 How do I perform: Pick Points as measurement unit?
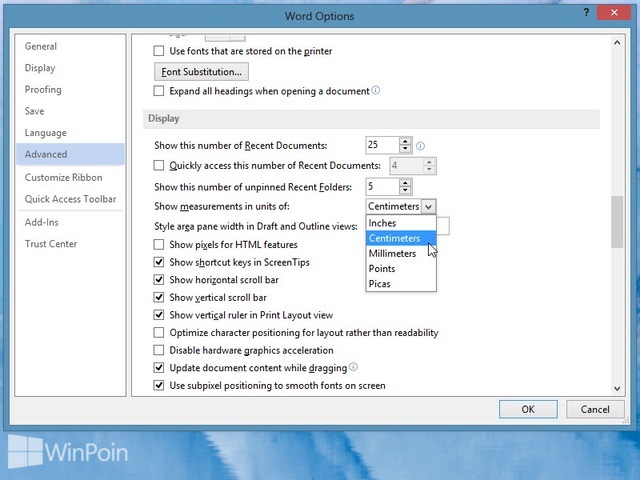[x=401, y=269]
